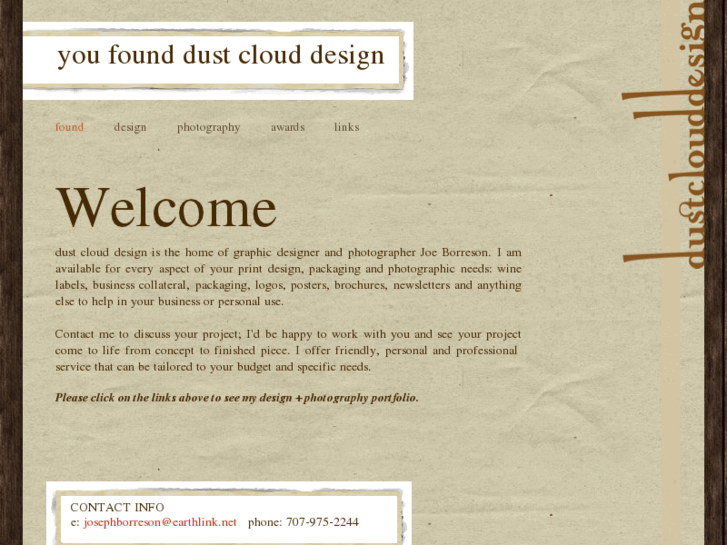Click the phone number 707-975-2244
This screenshot has width=727, height=545.
click(322, 522)
